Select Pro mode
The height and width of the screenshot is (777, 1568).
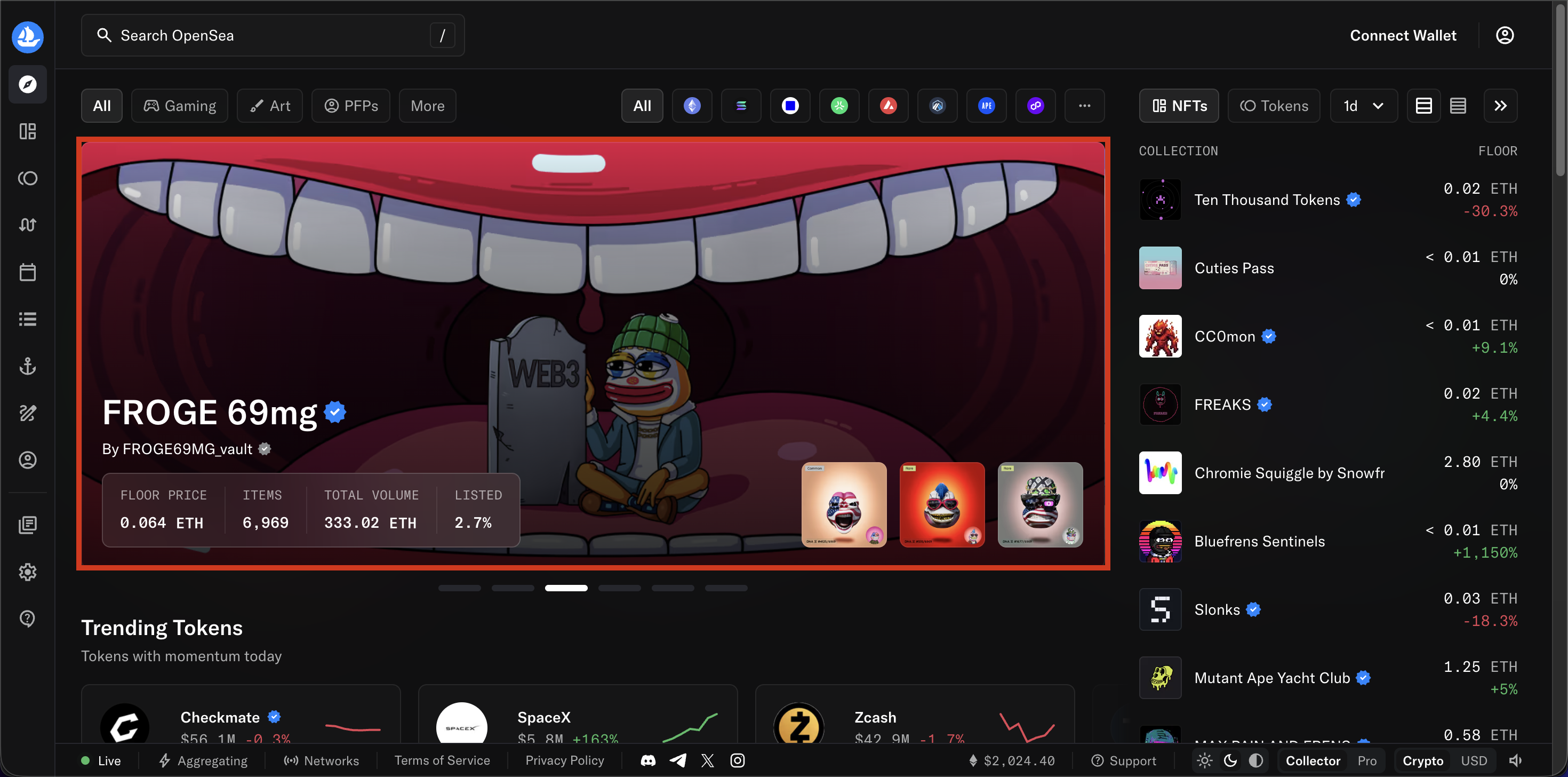1366,760
